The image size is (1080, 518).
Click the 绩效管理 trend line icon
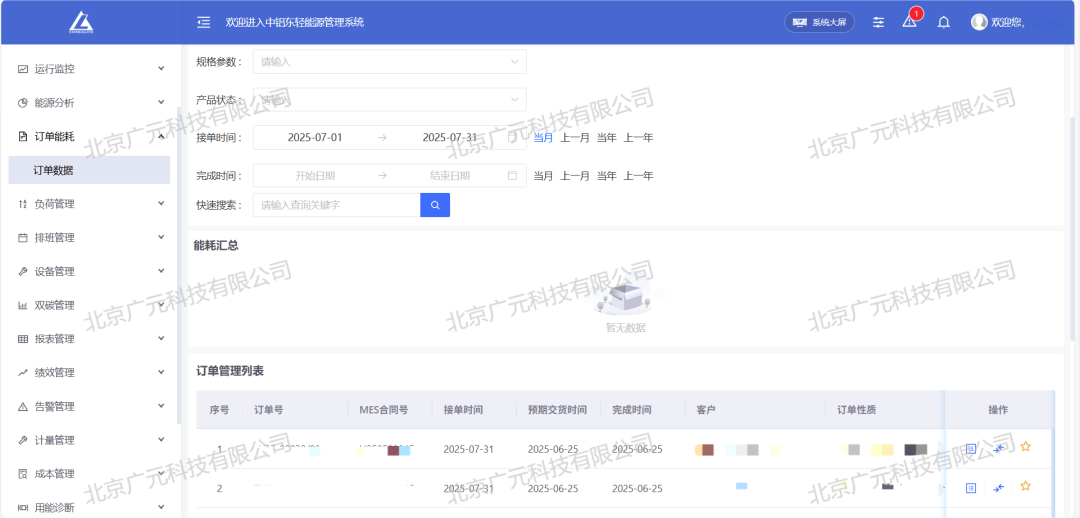tap(23, 373)
